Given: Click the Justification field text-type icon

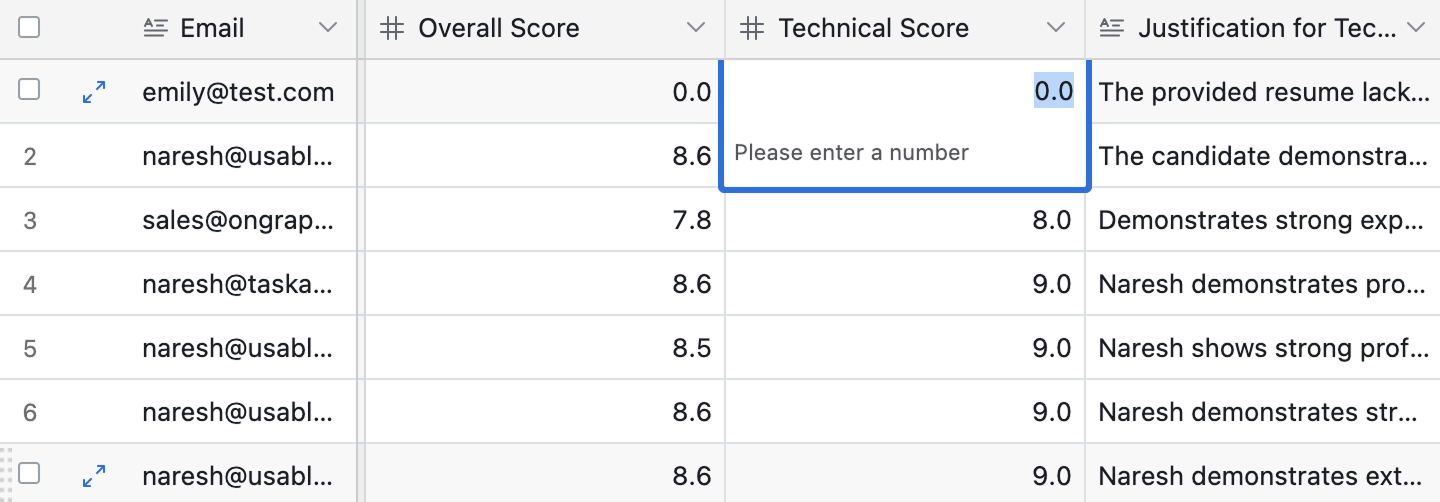Looking at the screenshot, I should click(x=1112, y=29).
